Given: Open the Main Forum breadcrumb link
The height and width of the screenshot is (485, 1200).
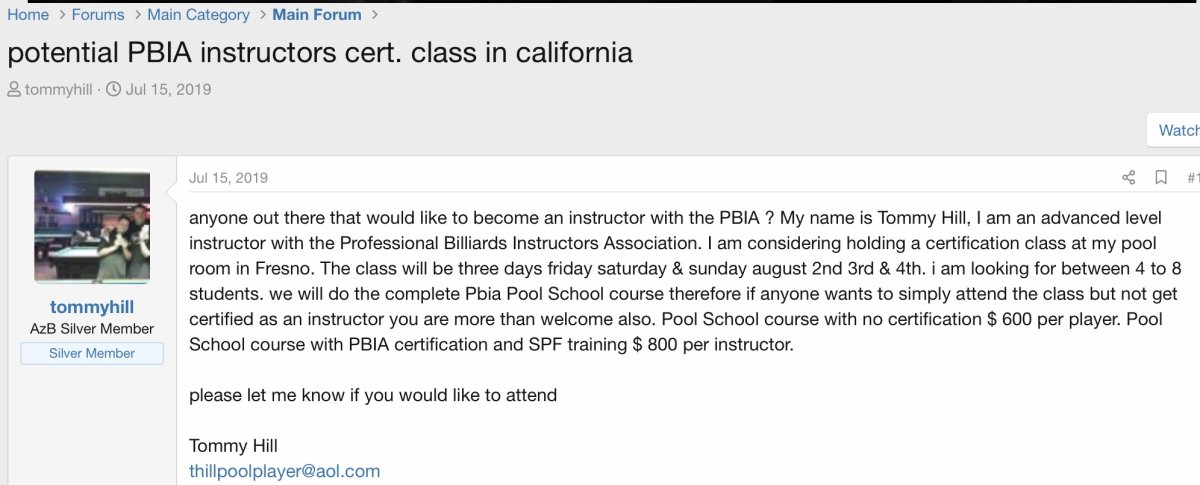Looking at the screenshot, I should coord(314,15).
